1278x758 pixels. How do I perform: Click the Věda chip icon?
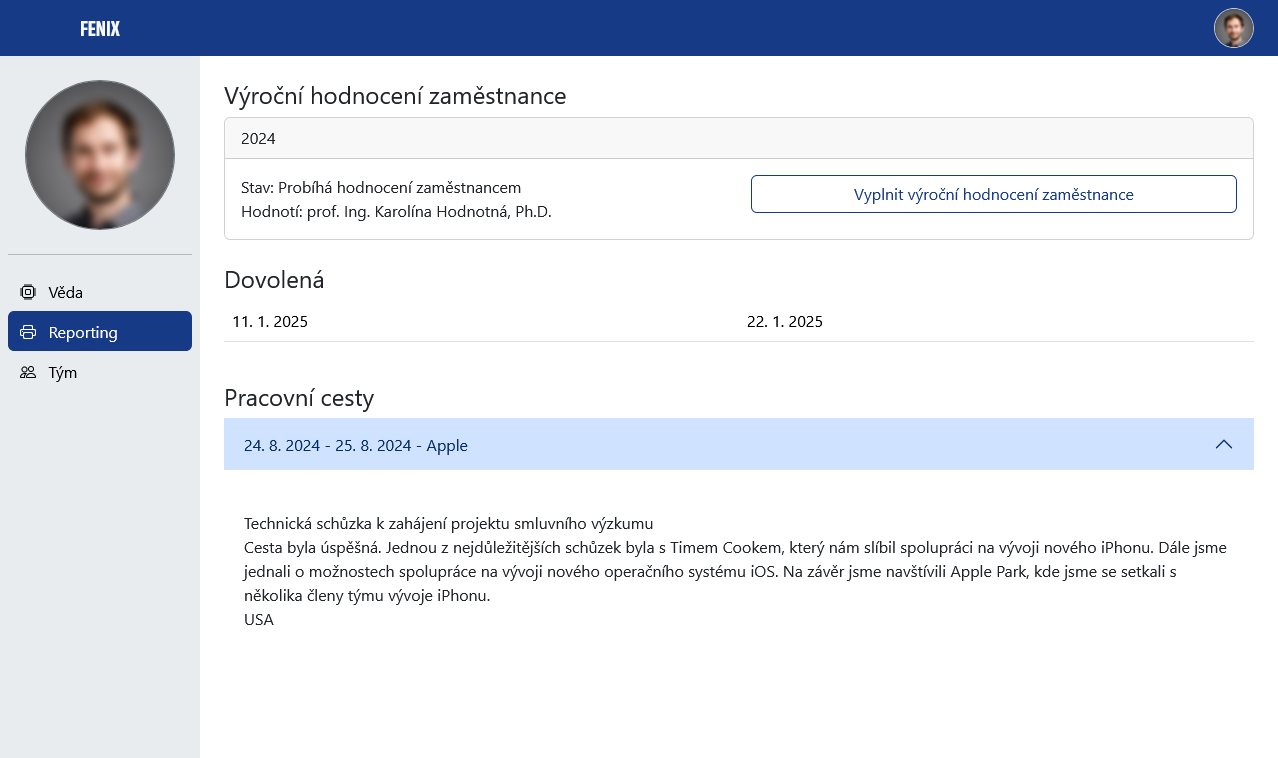[x=28, y=292]
